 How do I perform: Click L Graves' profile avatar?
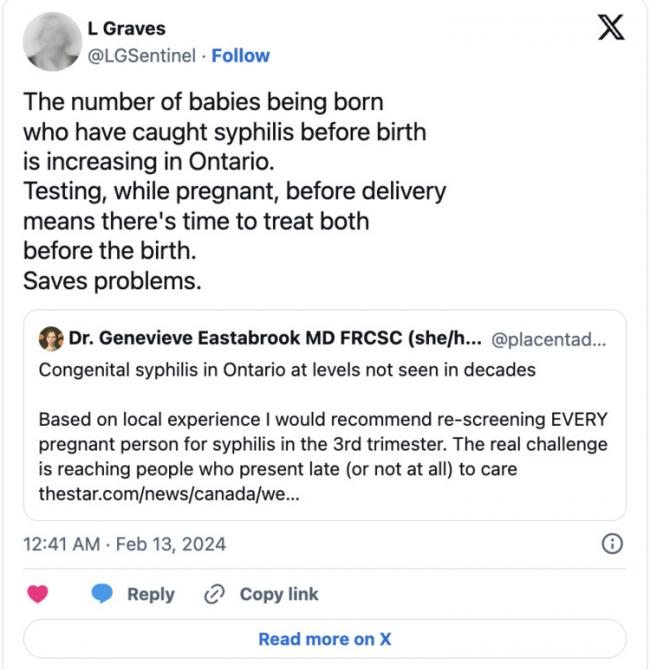coord(51,42)
